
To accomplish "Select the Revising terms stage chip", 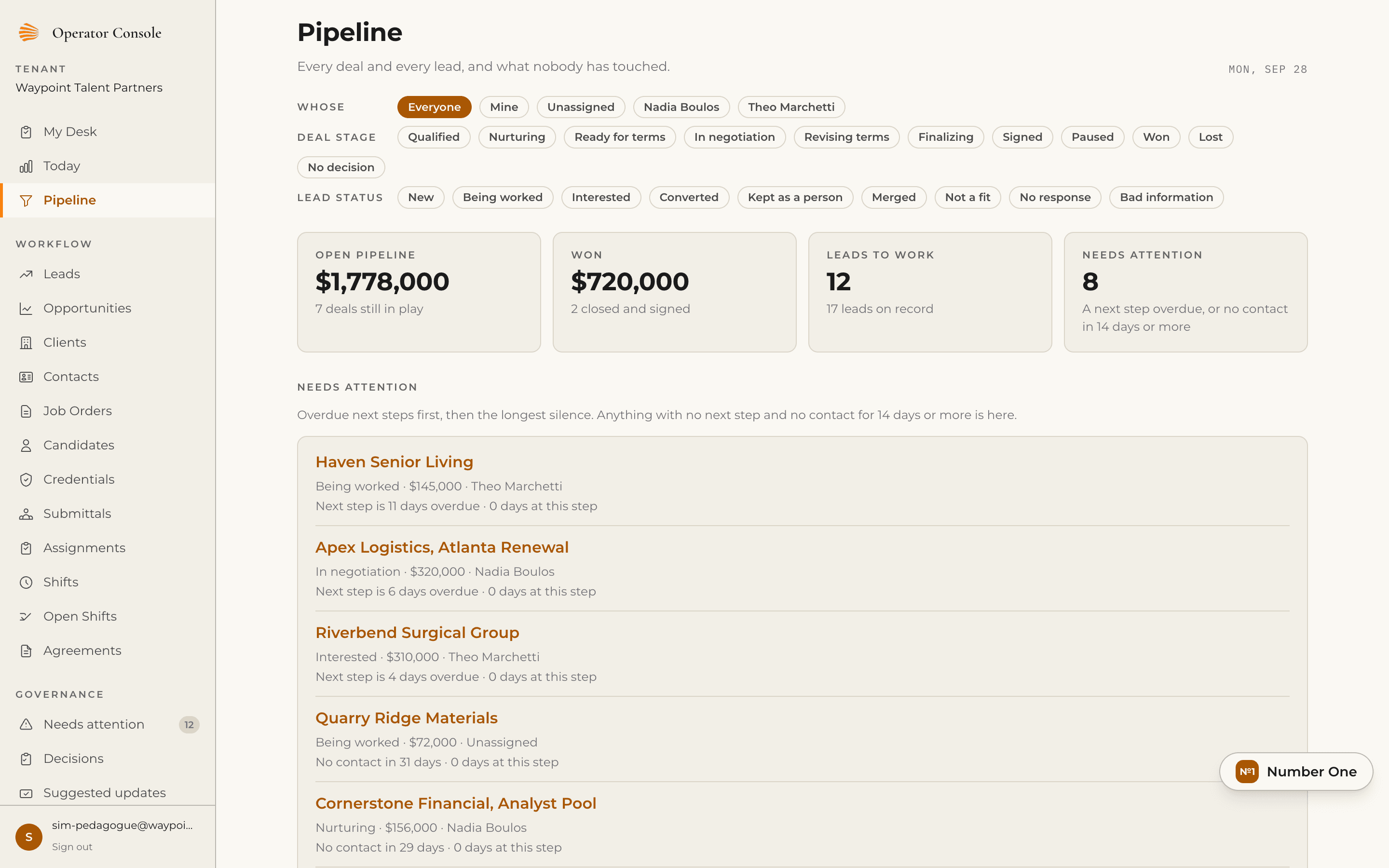I will click(x=846, y=137).
